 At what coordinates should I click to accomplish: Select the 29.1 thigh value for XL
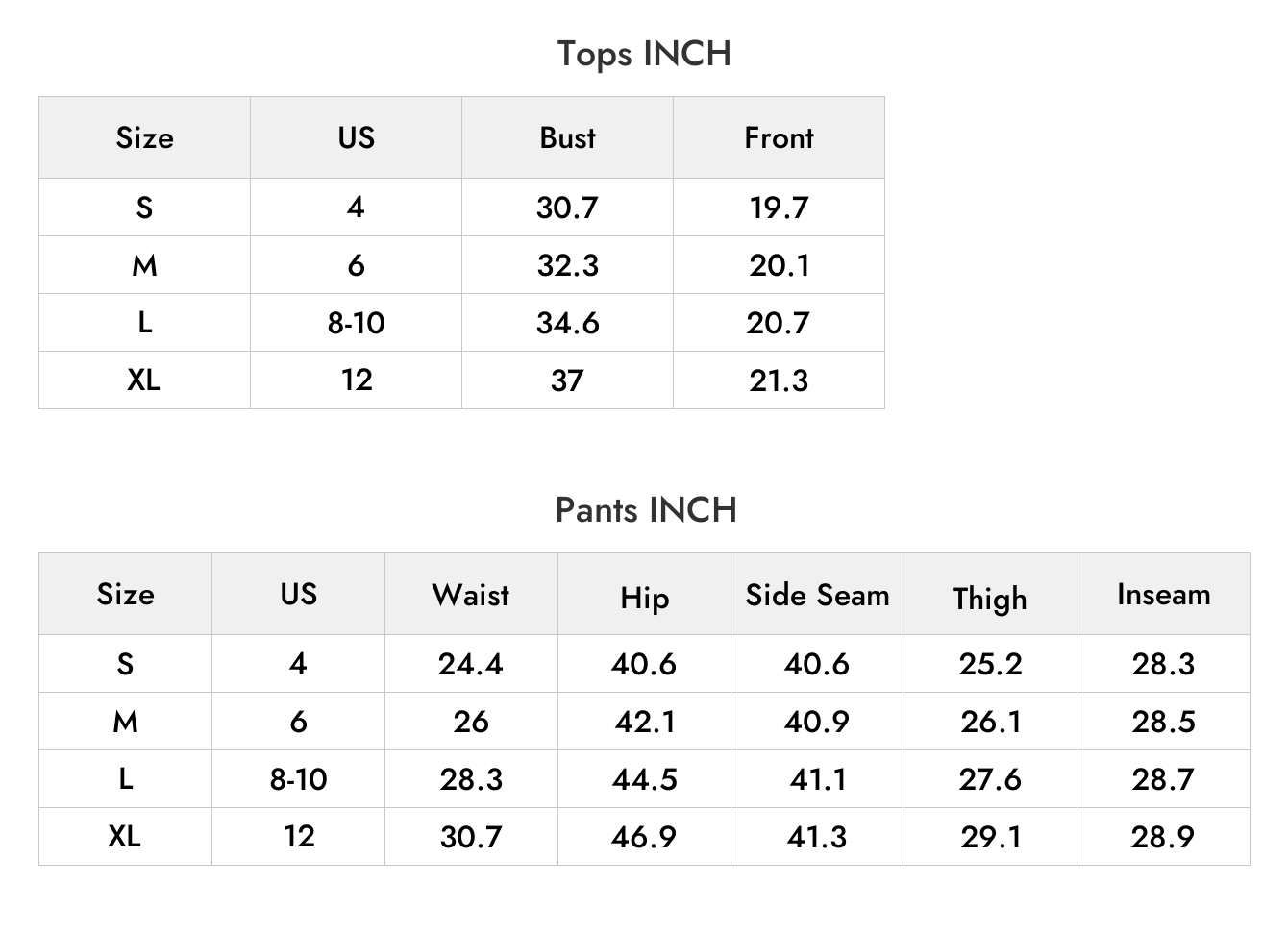990,837
